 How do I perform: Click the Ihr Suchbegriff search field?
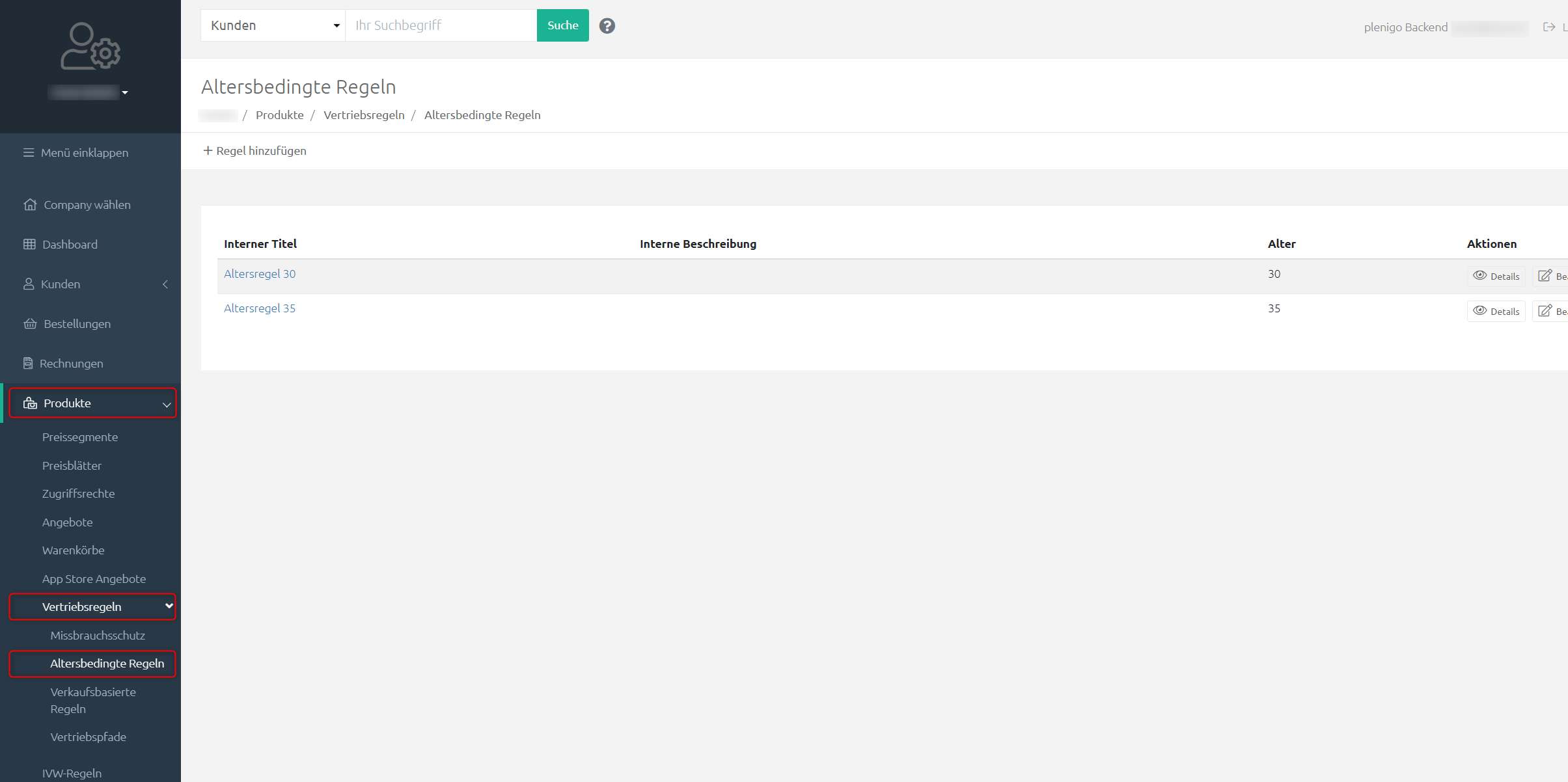[x=441, y=25]
